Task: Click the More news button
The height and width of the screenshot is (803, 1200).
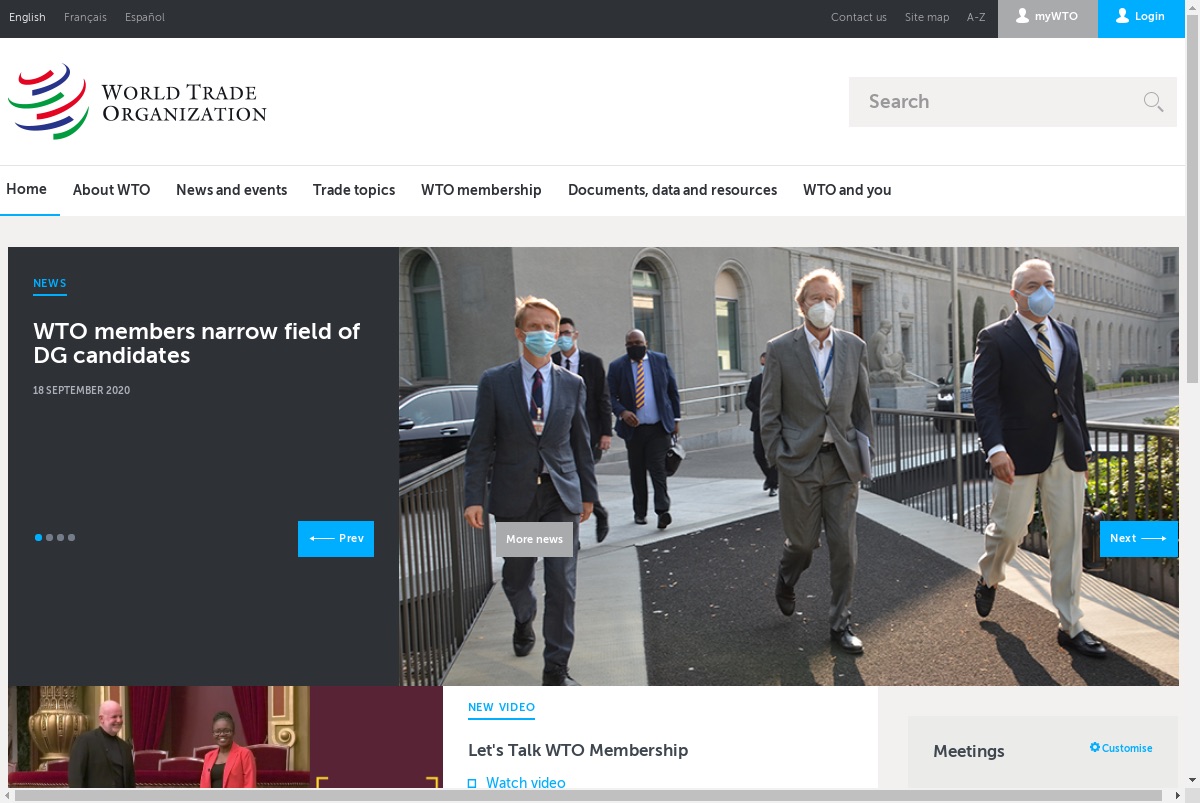Action: click(534, 539)
